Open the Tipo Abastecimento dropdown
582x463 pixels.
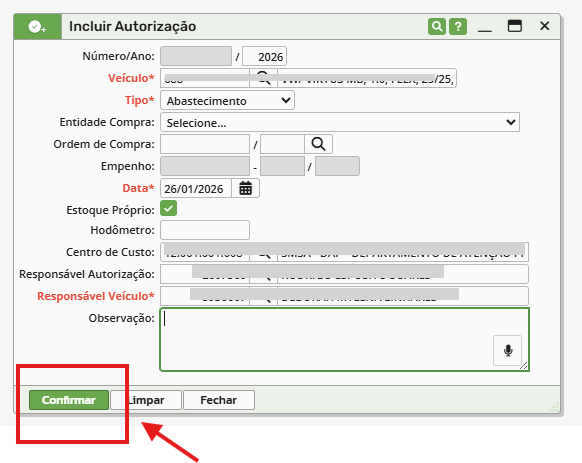228,100
